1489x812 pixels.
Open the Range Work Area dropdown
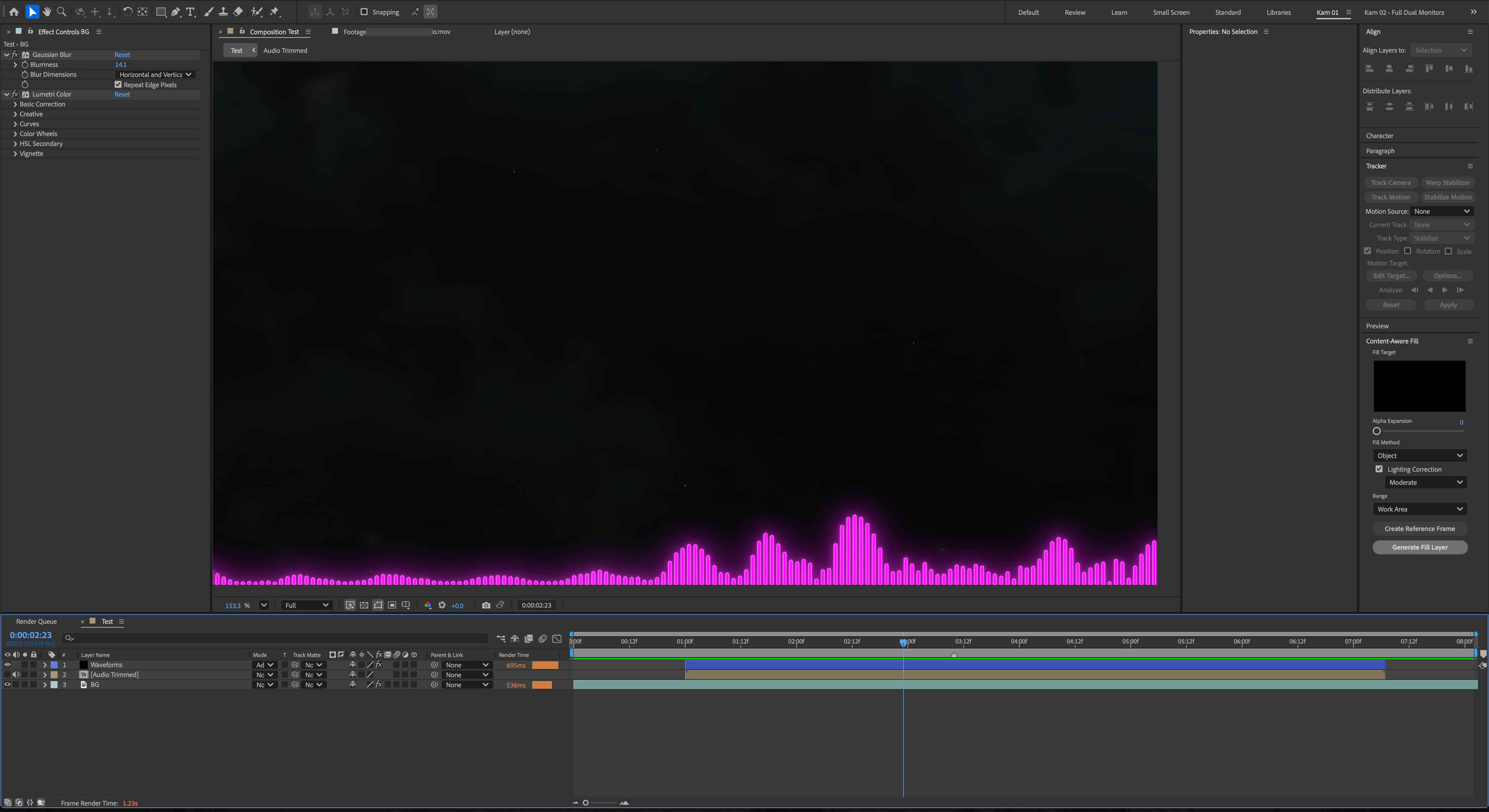(x=1420, y=509)
